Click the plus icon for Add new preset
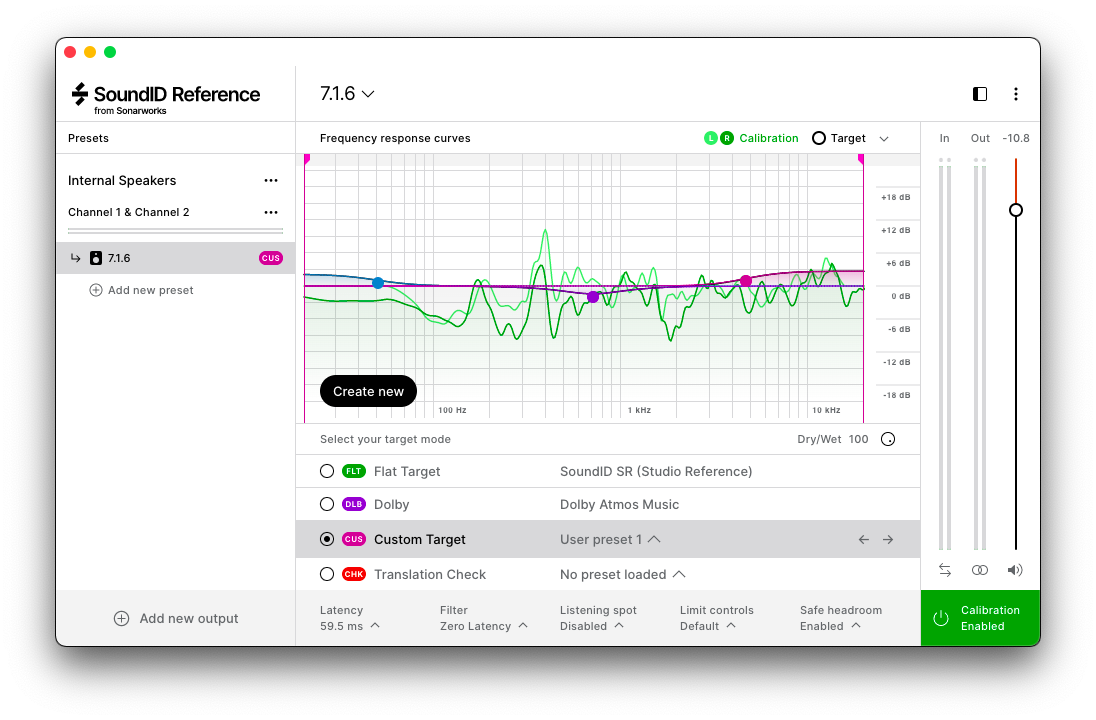Viewport: 1096px width, 720px height. pos(96,290)
